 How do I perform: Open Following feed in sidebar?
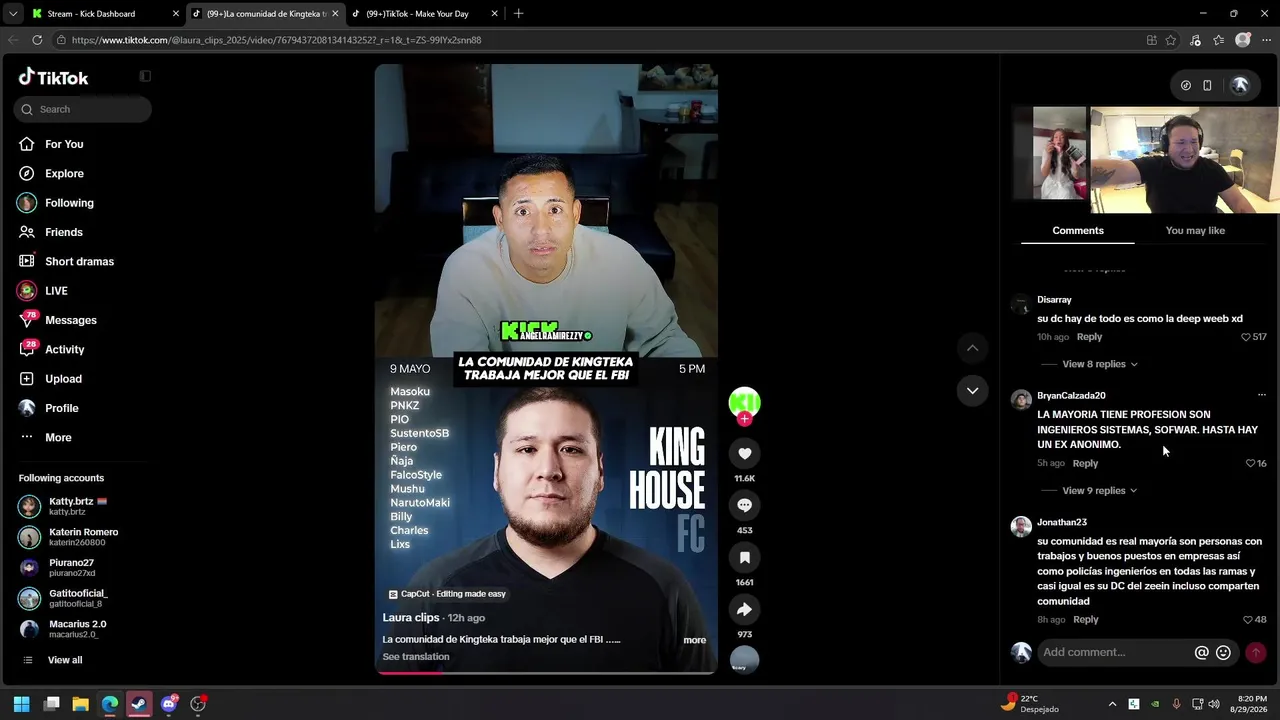coord(69,203)
